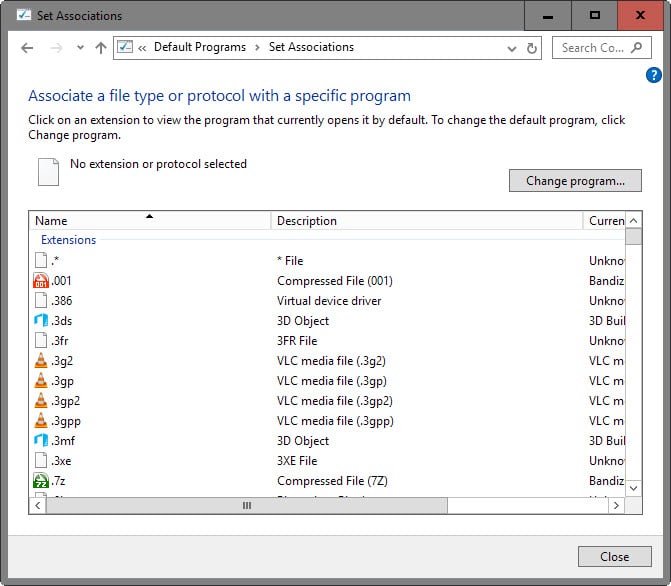Click the Bandizip icon for .001 extension
This screenshot has height=586, width=671.
tap(41, 281)
